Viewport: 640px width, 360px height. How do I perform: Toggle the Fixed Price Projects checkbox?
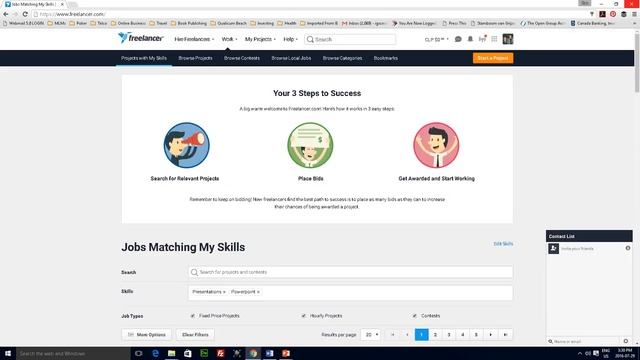[193, 316]
